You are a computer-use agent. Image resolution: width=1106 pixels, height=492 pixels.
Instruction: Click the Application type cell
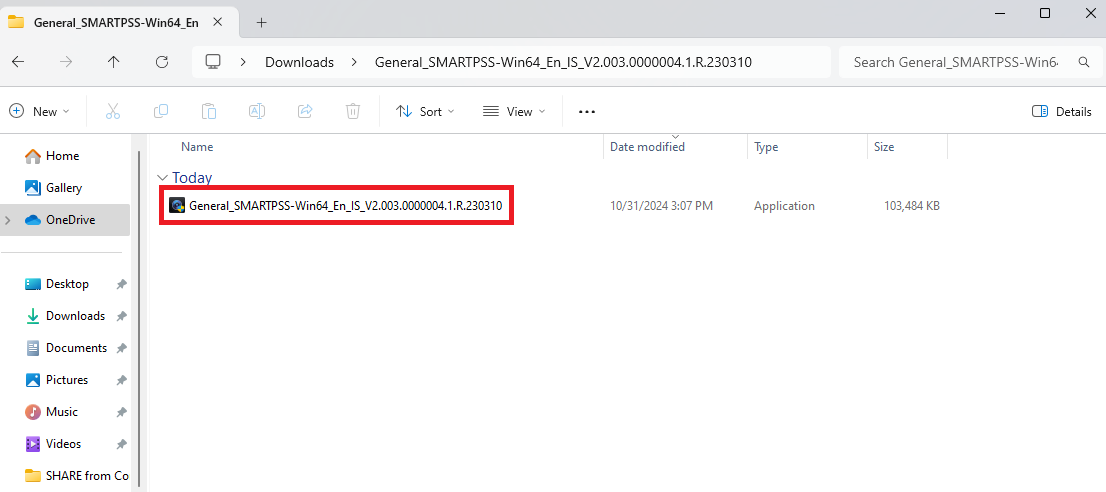click(784, 206)
